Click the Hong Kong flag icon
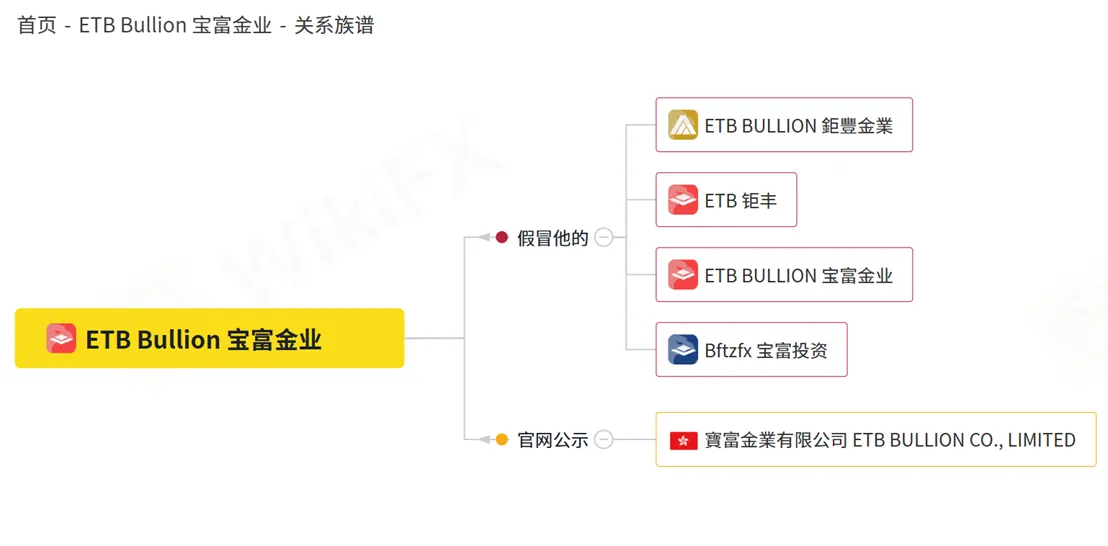 684,440
